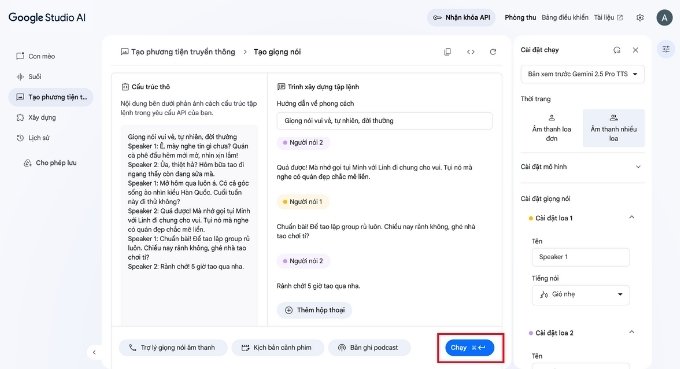This screenshot has width=680, height=369.
Task: Reset run settings via refresh icon
Action: tap(617, 50)
